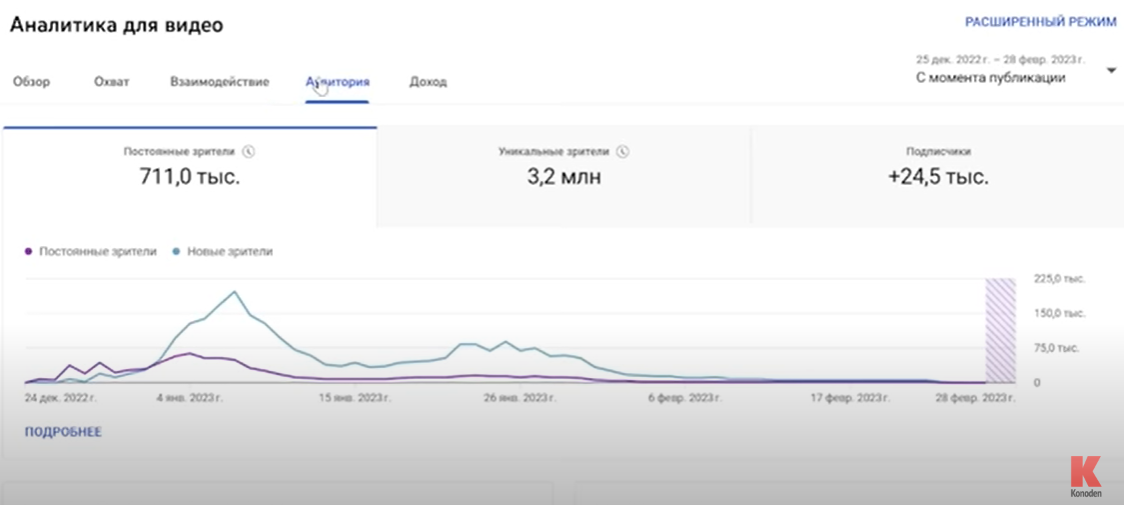Click the +24,5 тыс. value
This screenshot has width=1124, height=505.
(x=938, y=177)
